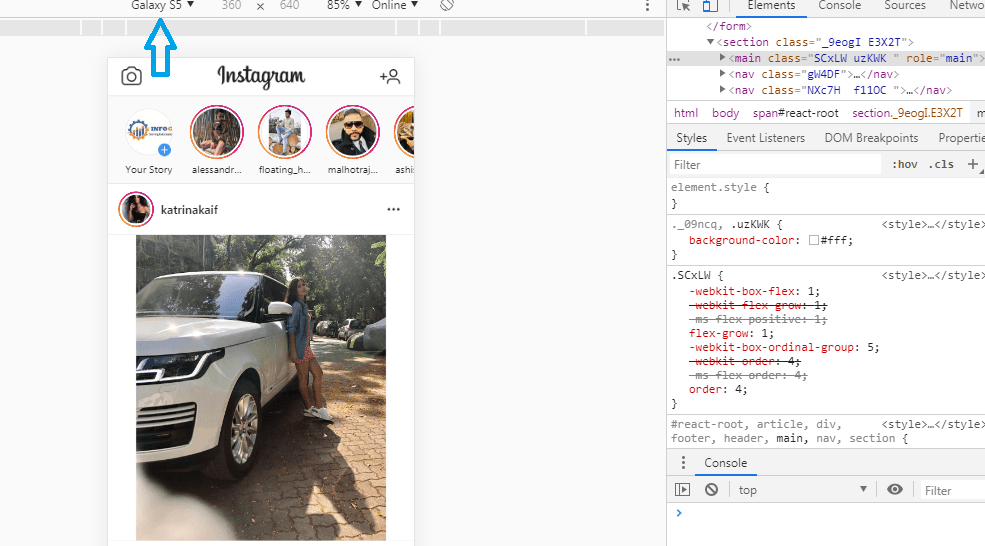Add new style rule with the plus icon

pos(972,164)
